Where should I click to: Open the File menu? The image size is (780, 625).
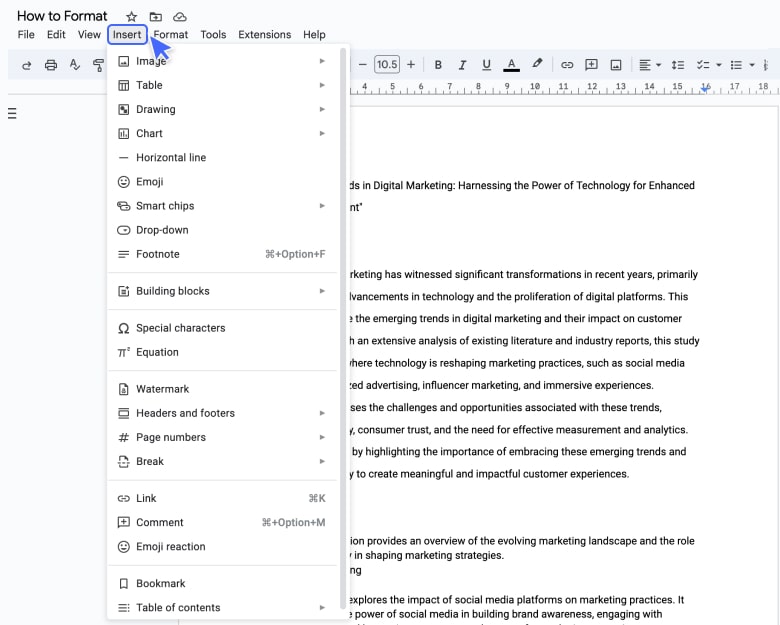click(x=26, y=35)
